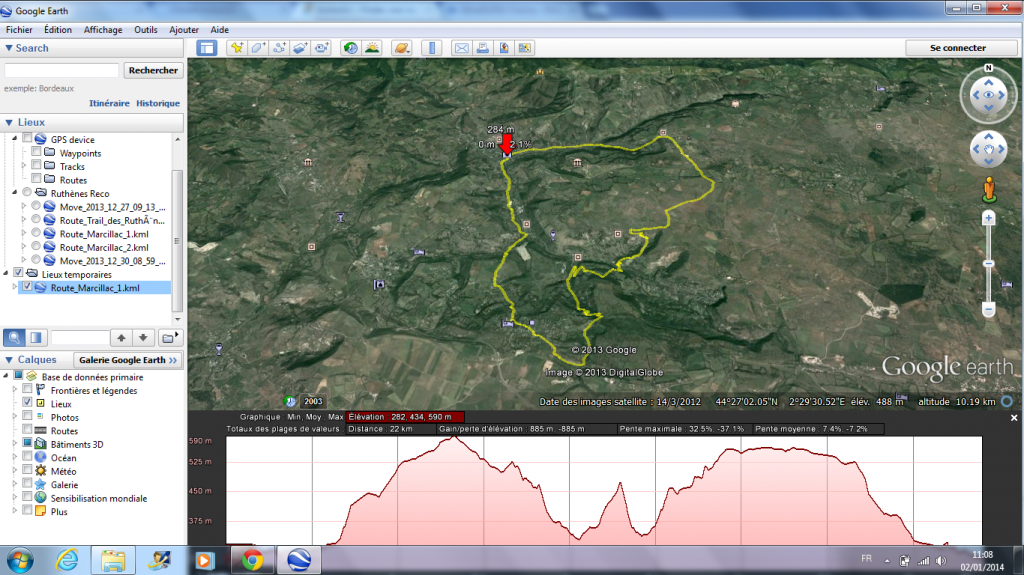Viewport: 1024px width, 575px height.
Task: Close the elevation profile with X
Action: click(1014, 418)
